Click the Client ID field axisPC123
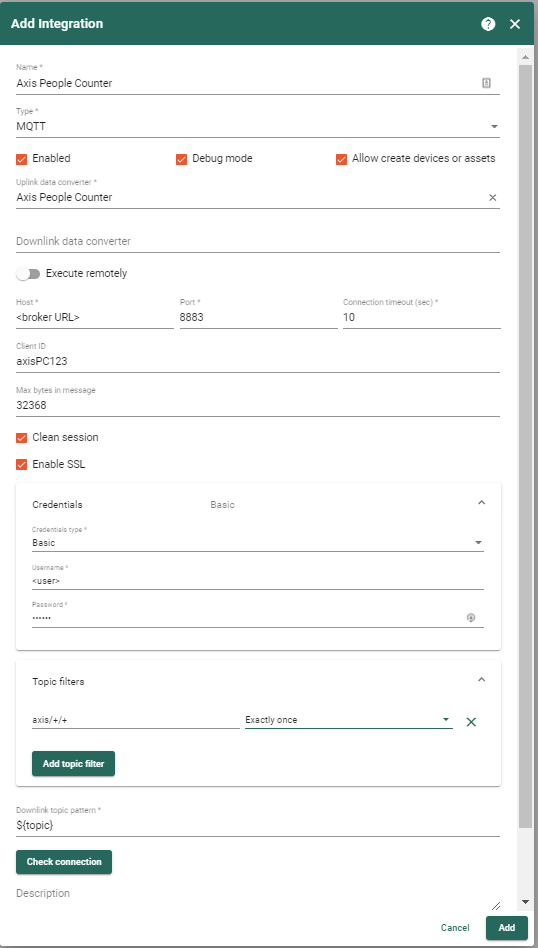The height and width of the screenshot is (948, 538). (x=258, y=361)
